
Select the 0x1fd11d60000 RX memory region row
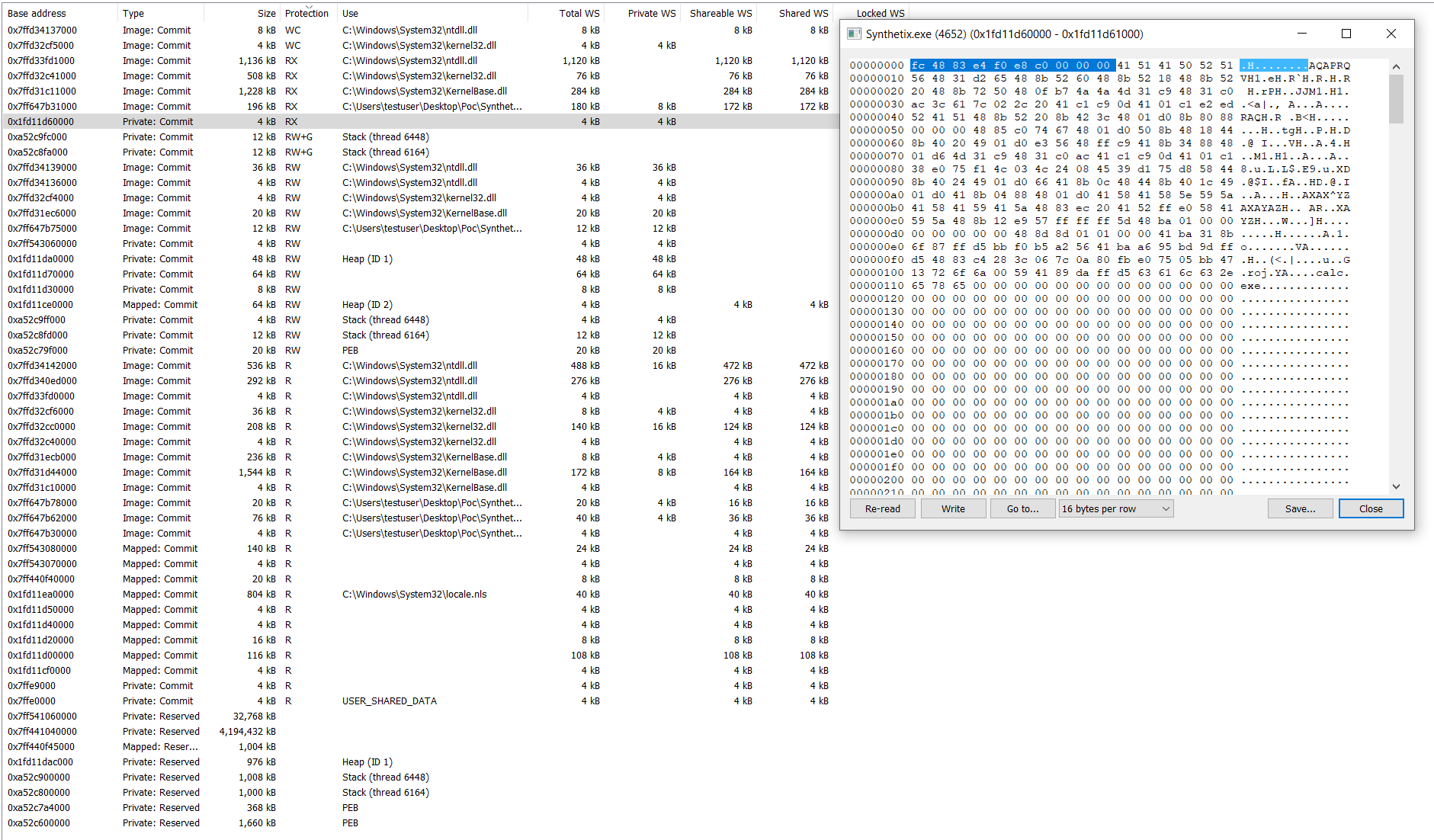pyautogui.click(x=419, y=121)
